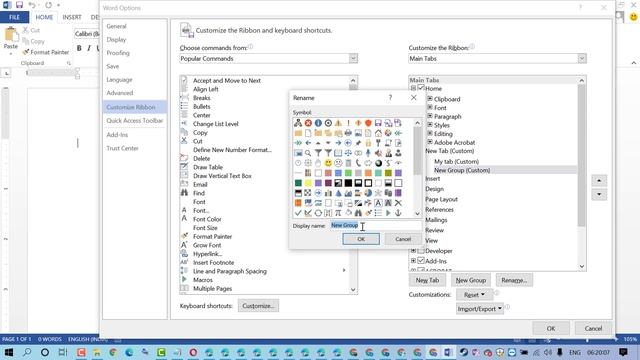Screen dimensions: 640x360
Task: Choose the padlock symbol
Action: (368, 143)
